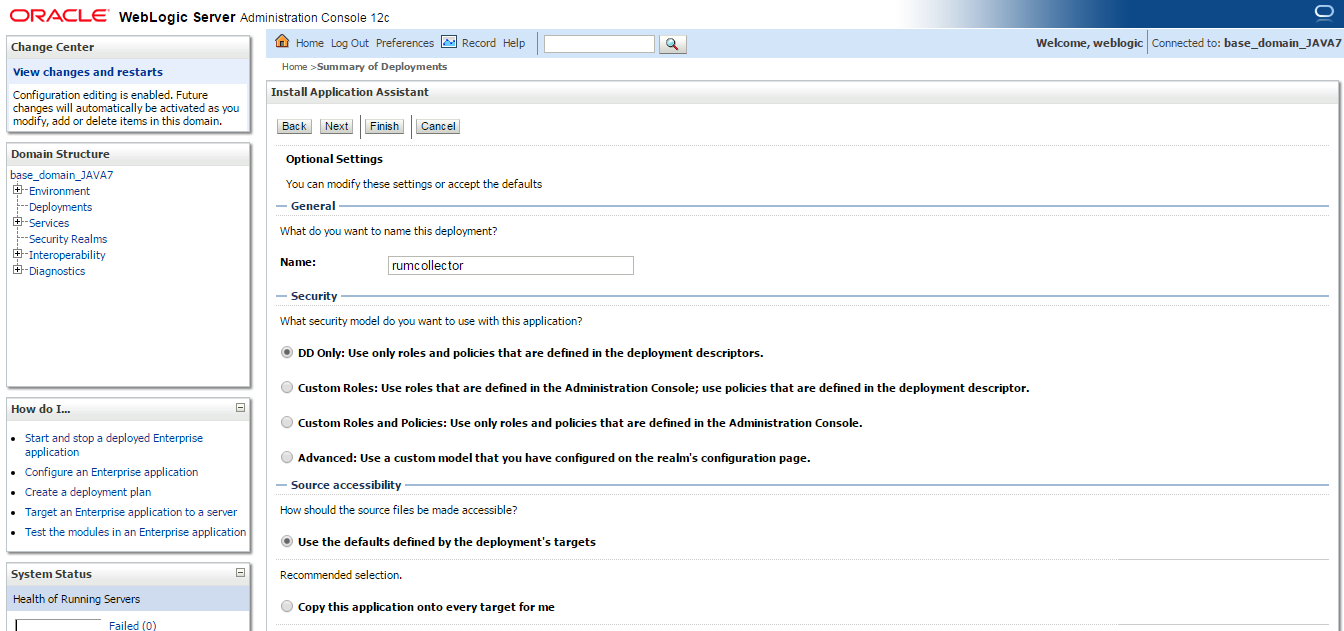This screenshot has height=631, width=1344.
Task: Click Health of Running Servers heading
Action: pos(77,599)
